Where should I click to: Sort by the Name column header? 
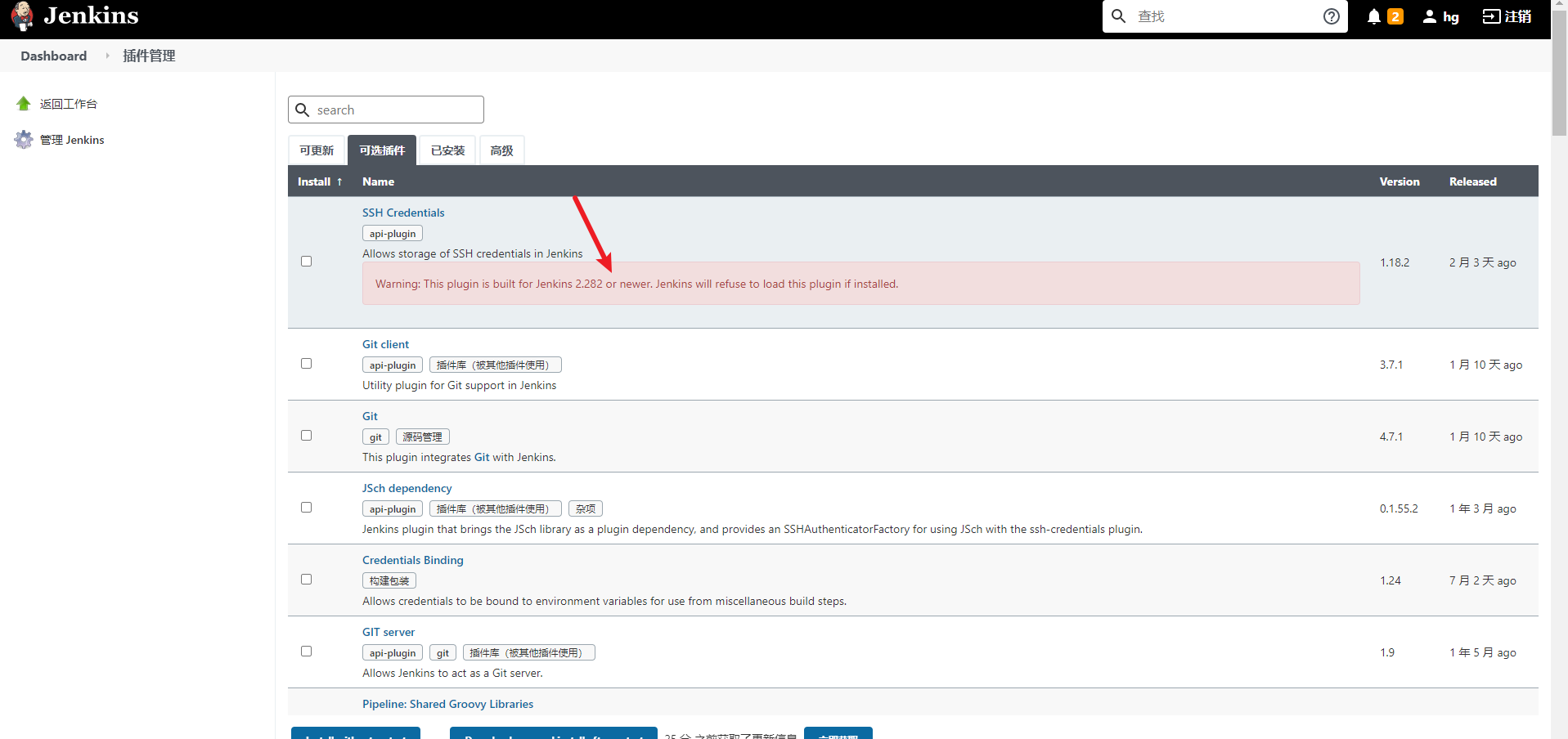tap(378, 181)
